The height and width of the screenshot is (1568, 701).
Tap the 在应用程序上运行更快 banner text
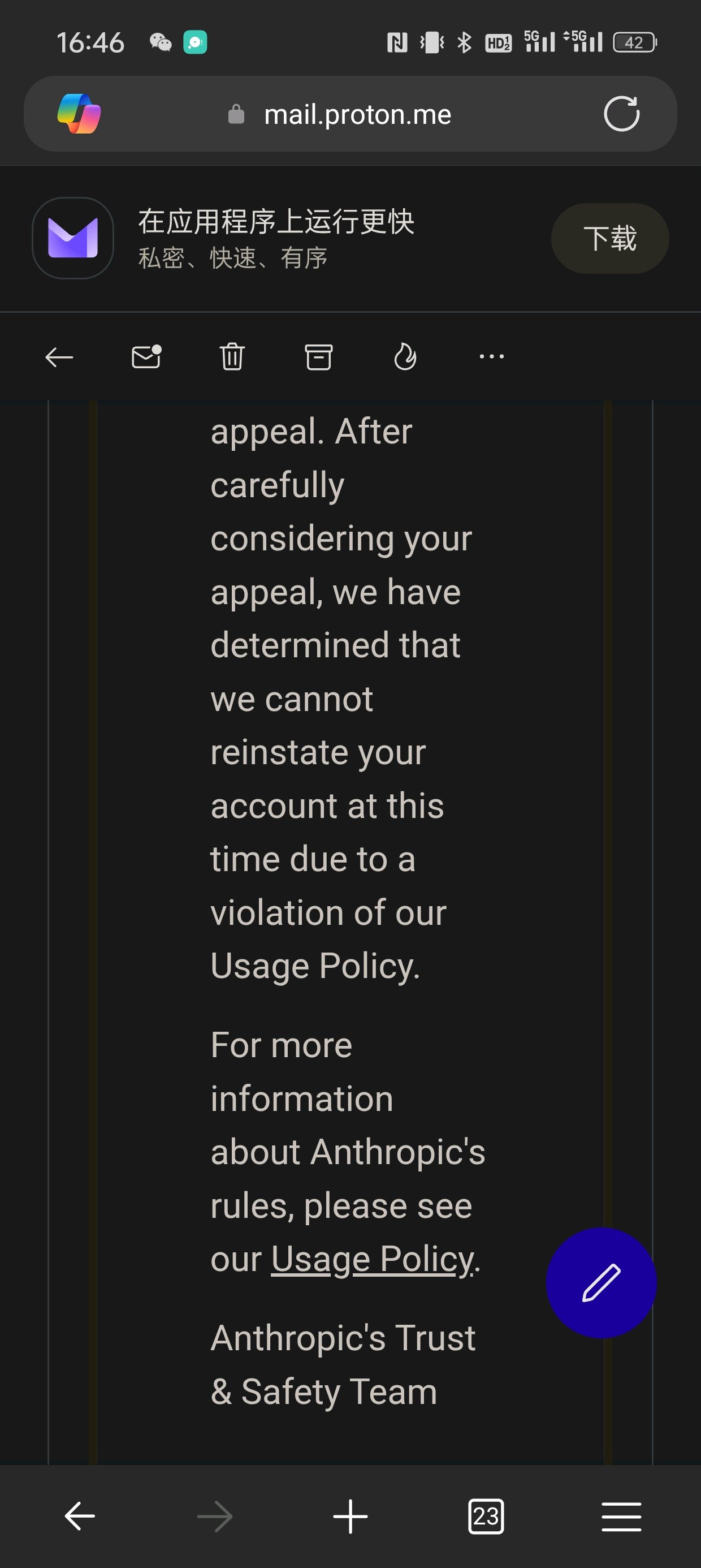pos(276,222)
